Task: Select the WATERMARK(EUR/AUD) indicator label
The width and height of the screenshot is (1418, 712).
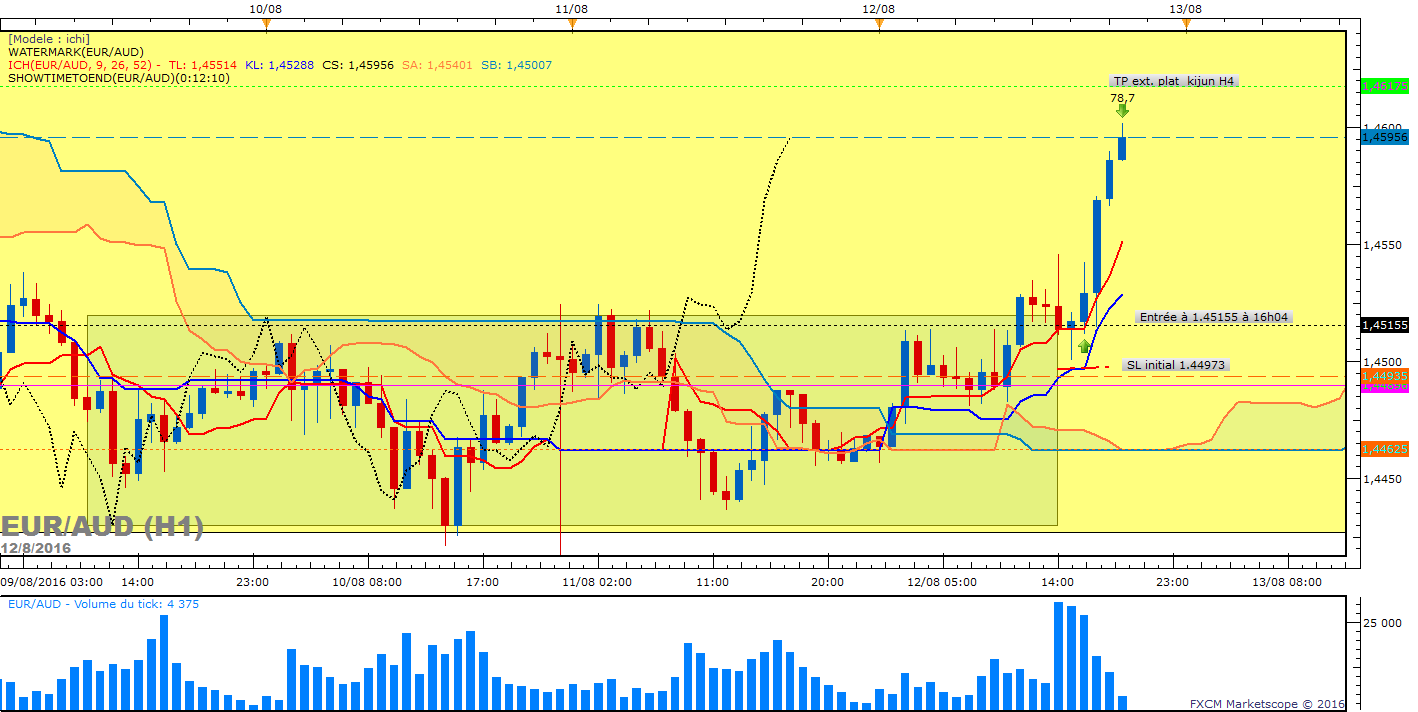Action: click(x=76, y=52)
